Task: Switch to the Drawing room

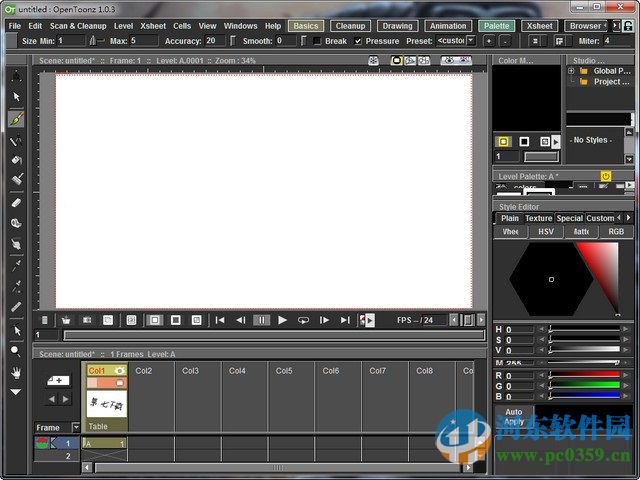Action: pyautogui.click(x=397, y=26)
